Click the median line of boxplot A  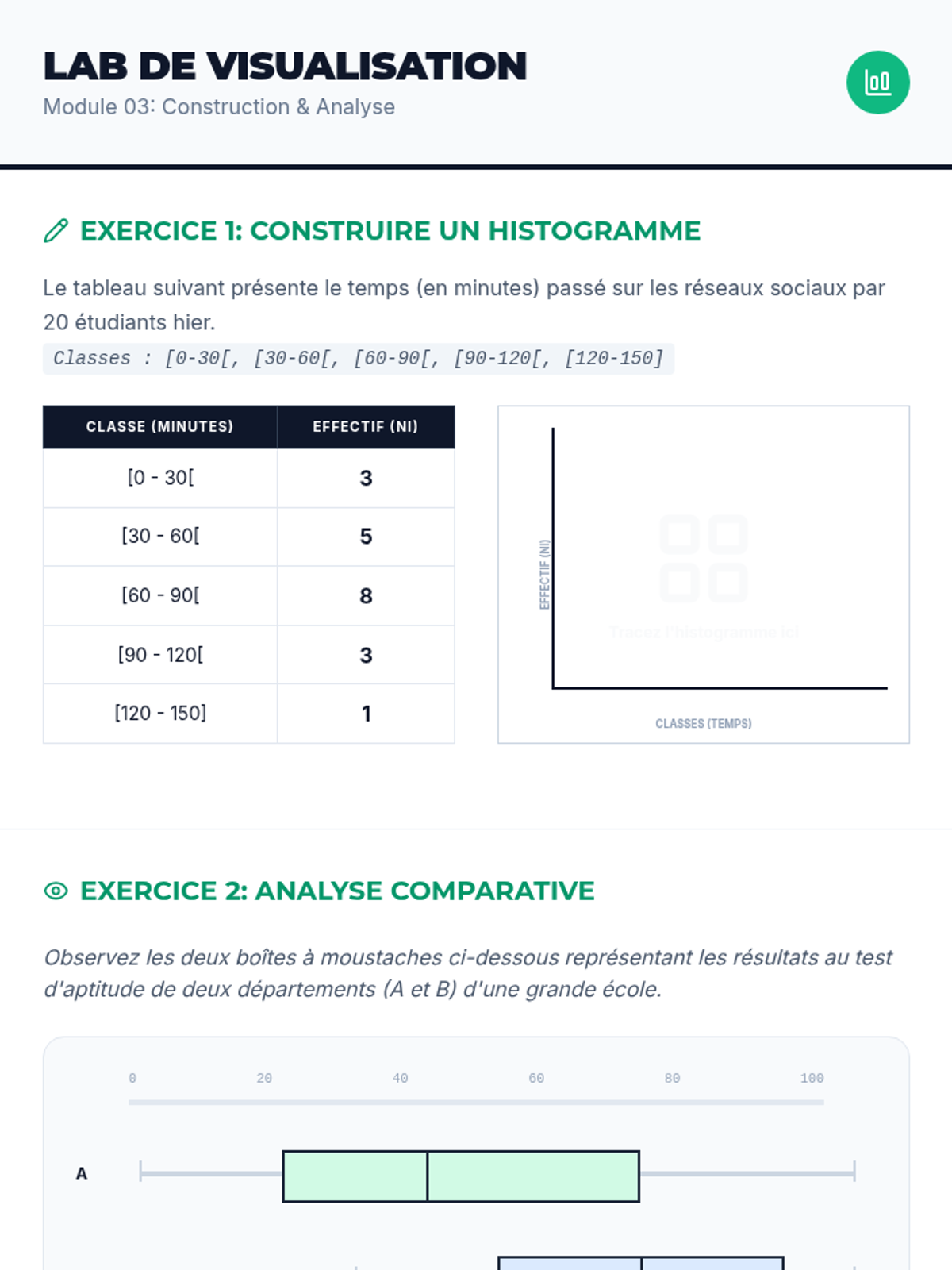tap(428, 1176)
